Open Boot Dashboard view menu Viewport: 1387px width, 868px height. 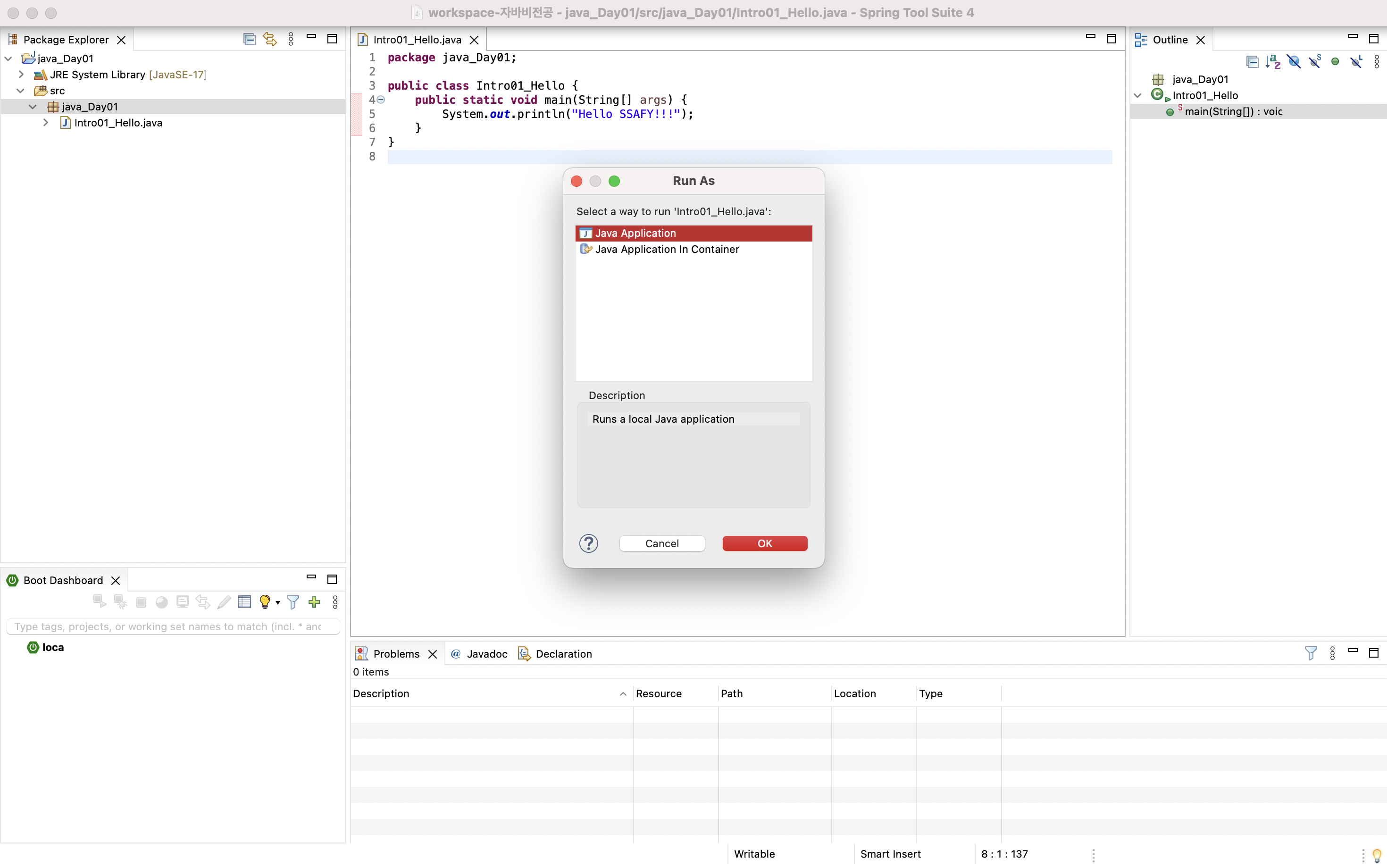point(335,601)
